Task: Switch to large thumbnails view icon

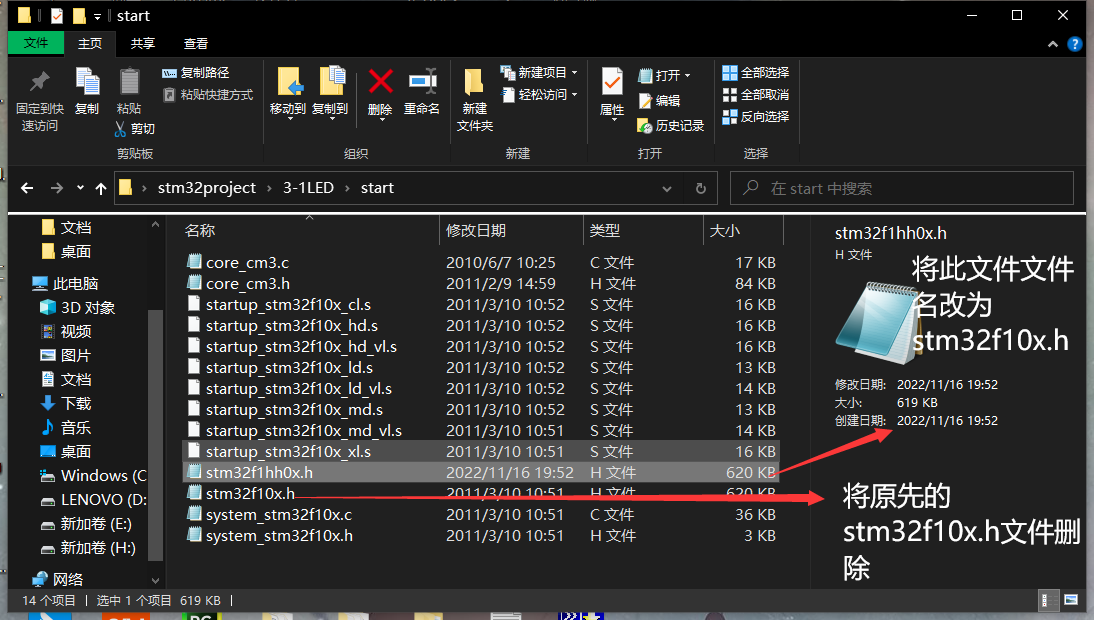Action: pos(1070,600)
